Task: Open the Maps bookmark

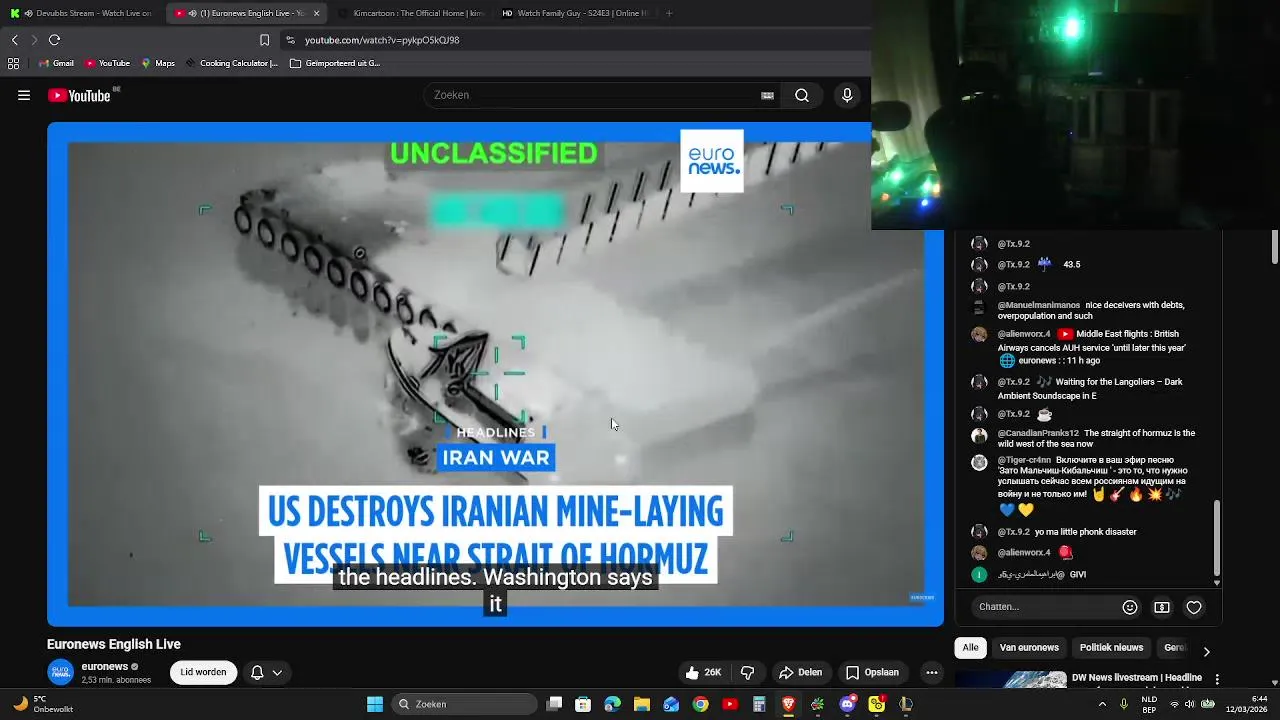Action: tap(158, 63)
